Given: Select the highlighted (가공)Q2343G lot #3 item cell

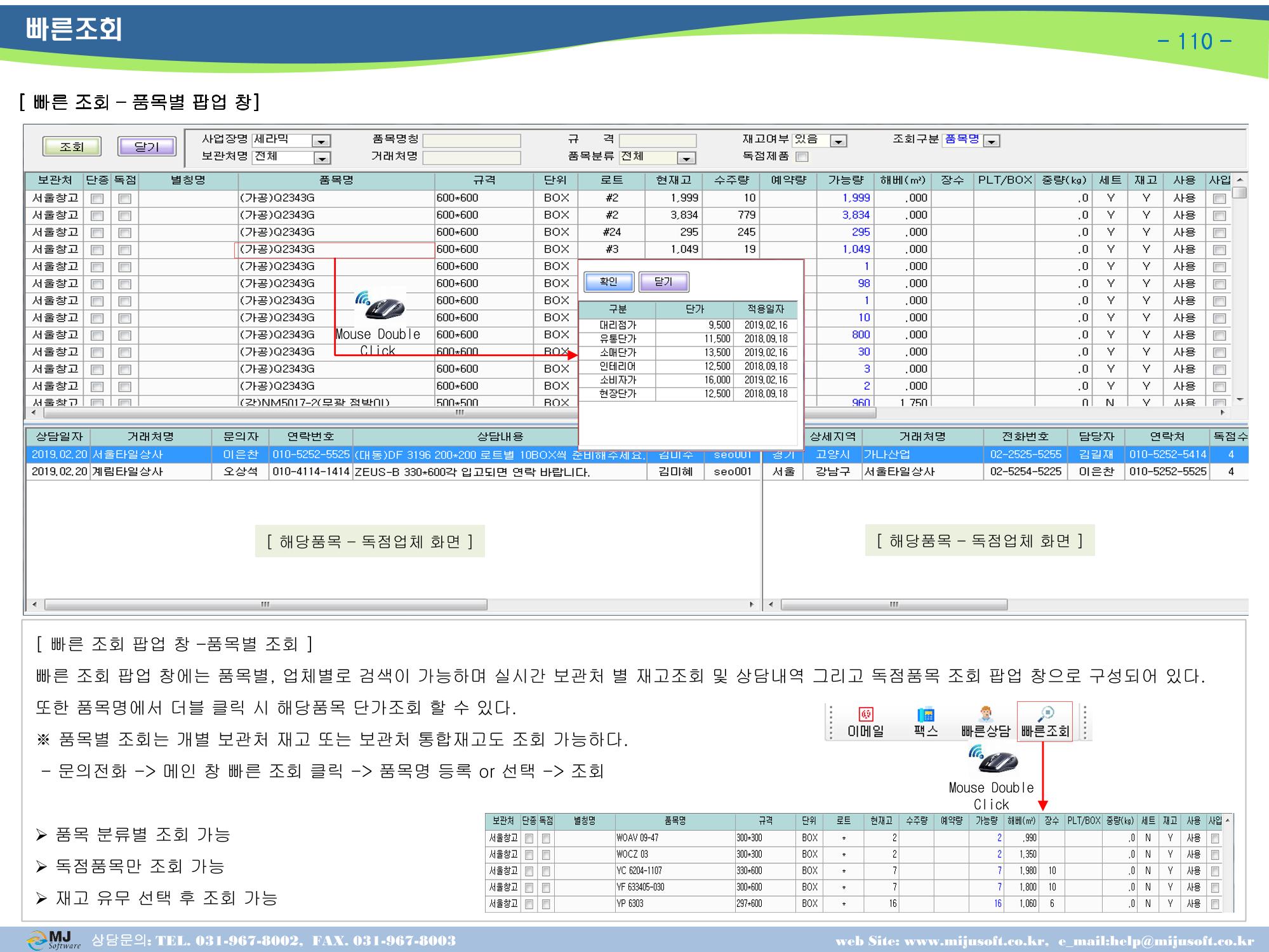Looking at the screenshot, I should point(335,249).
